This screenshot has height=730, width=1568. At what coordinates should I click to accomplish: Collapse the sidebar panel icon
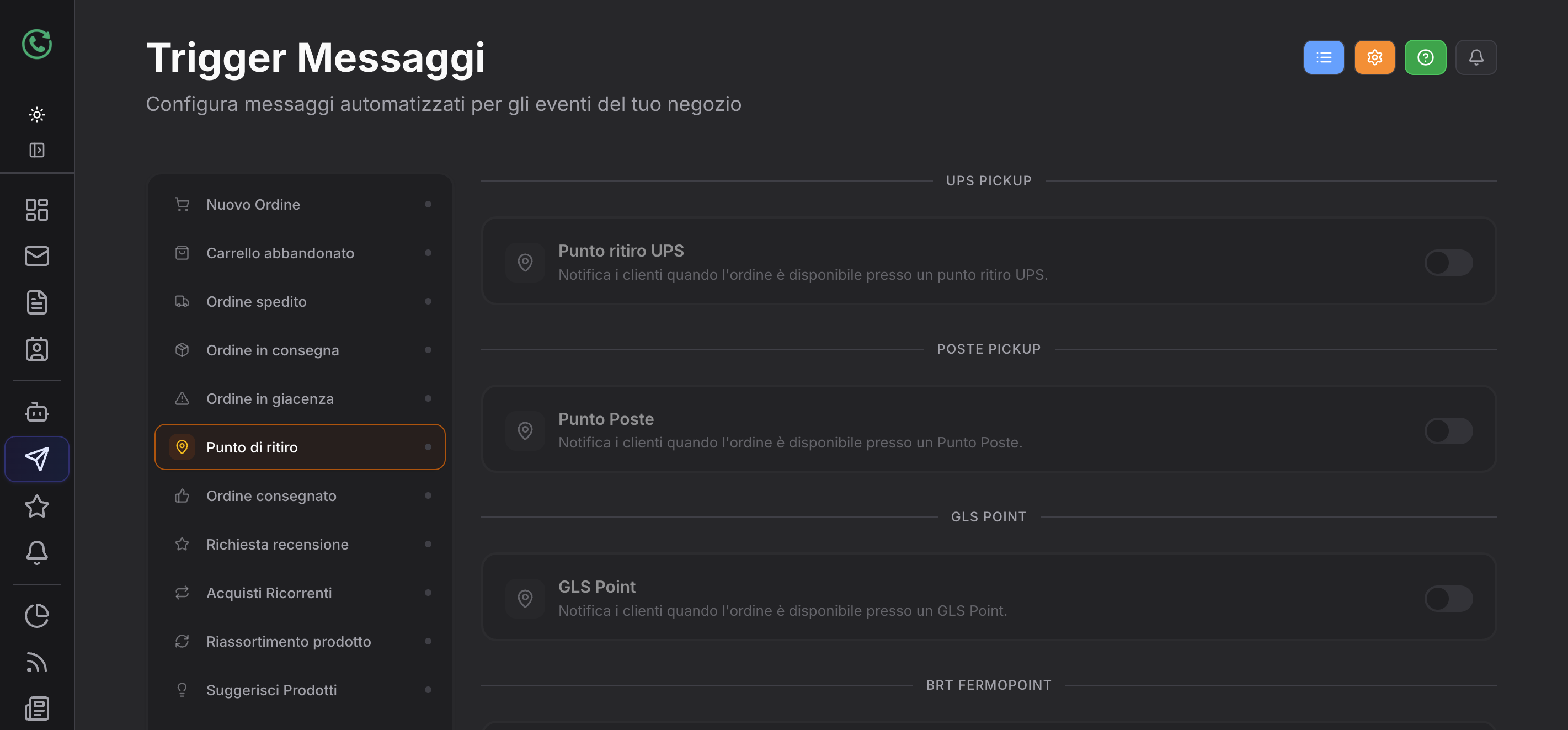[x=36, y=150]
